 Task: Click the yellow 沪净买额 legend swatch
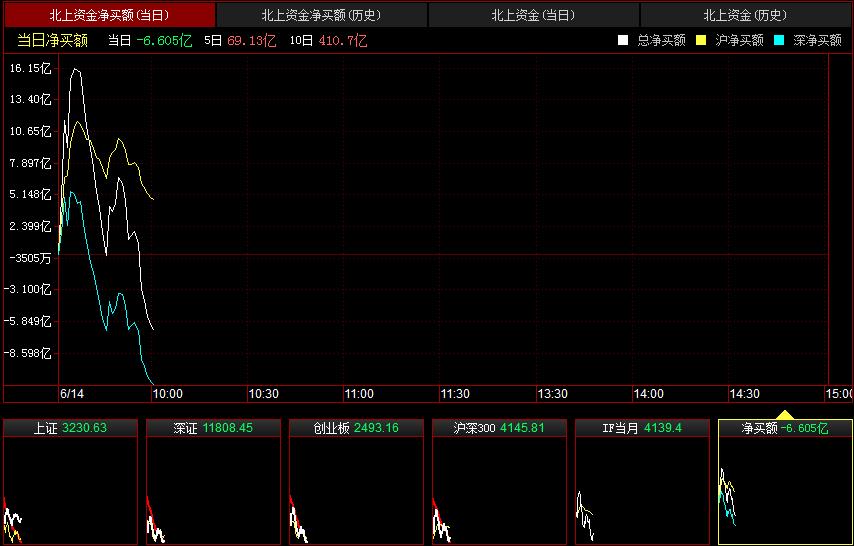pyautogui.click(x=700, y=40)
